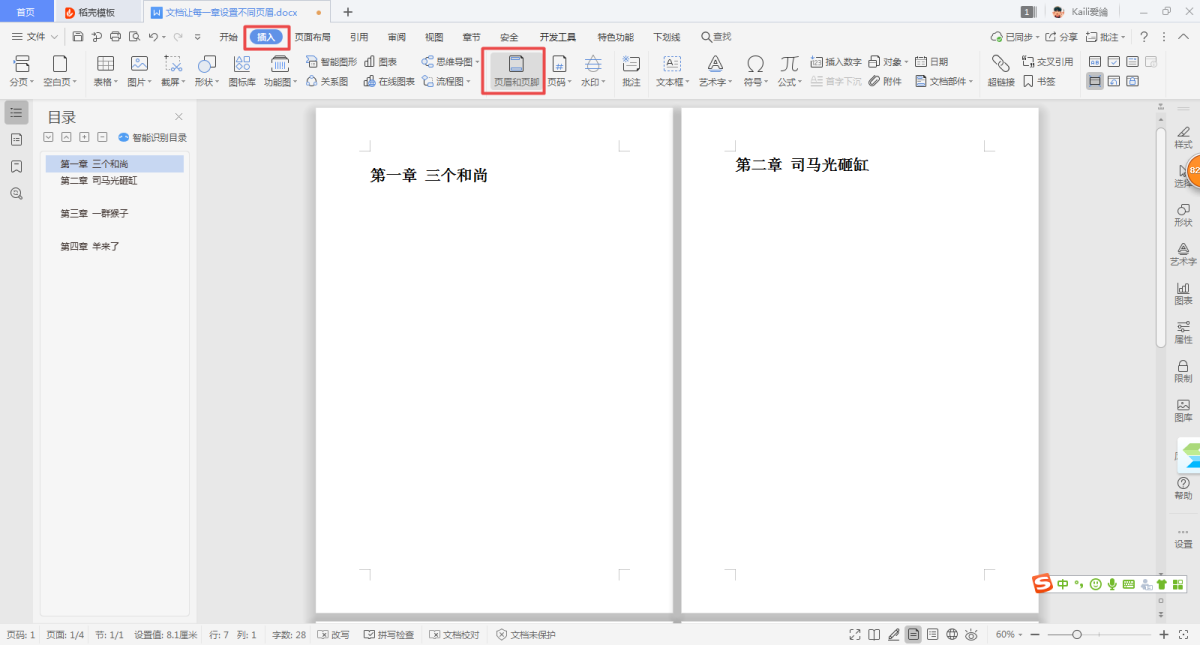Click the 分享 share button
1200x645 pixels.
coord(1062,37)
